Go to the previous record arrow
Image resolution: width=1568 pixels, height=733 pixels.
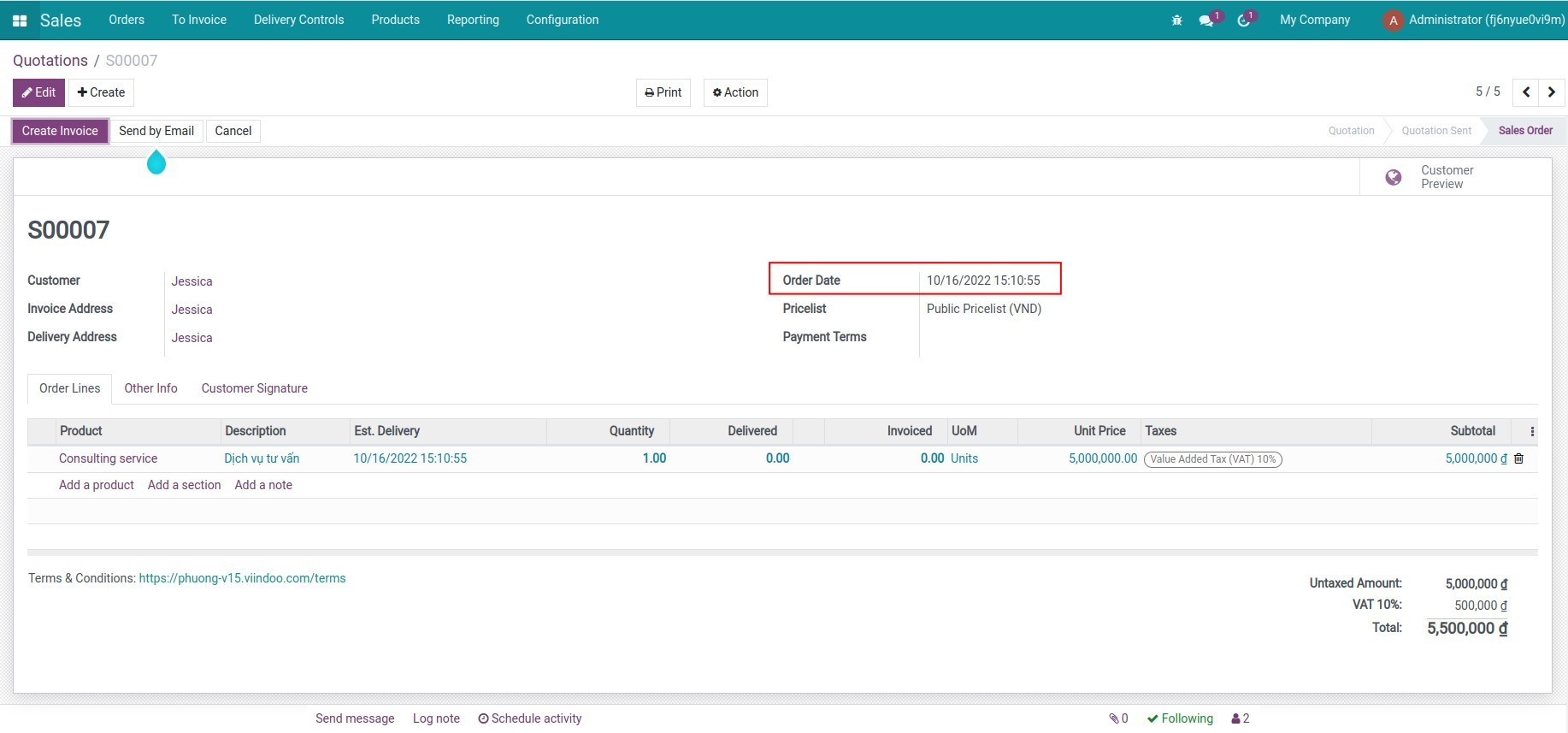tap(1526, 92)
